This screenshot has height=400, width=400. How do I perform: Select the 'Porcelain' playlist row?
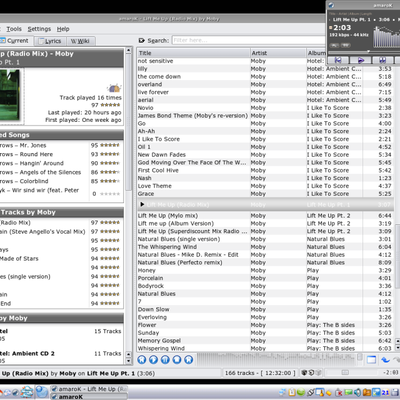pyautogui.click(x=265, y=278)
